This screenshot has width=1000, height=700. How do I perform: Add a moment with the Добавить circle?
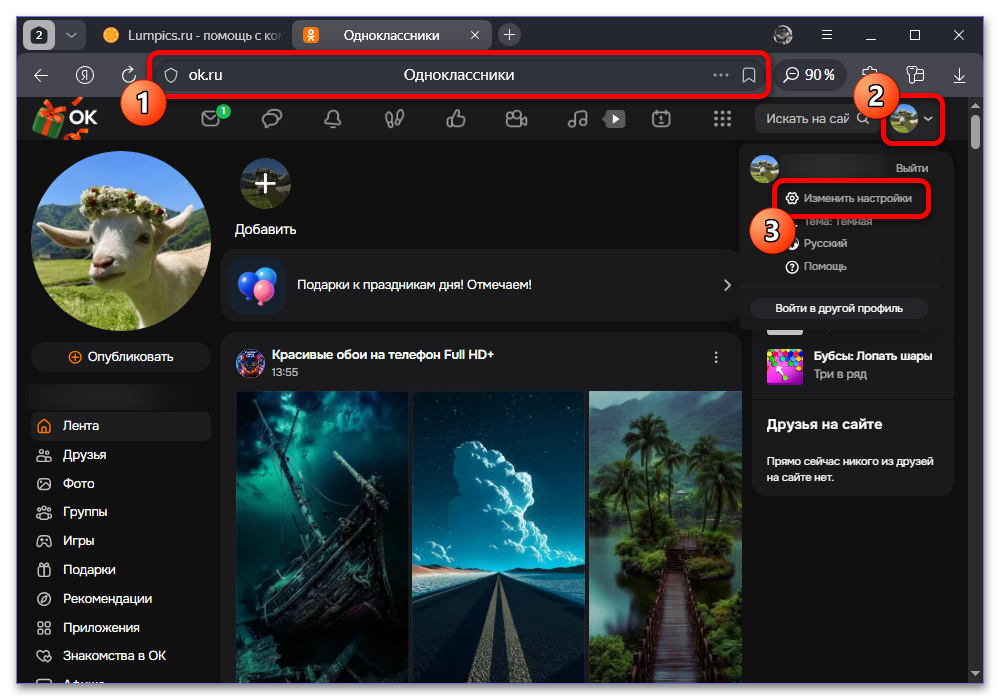tap(265, 184)
